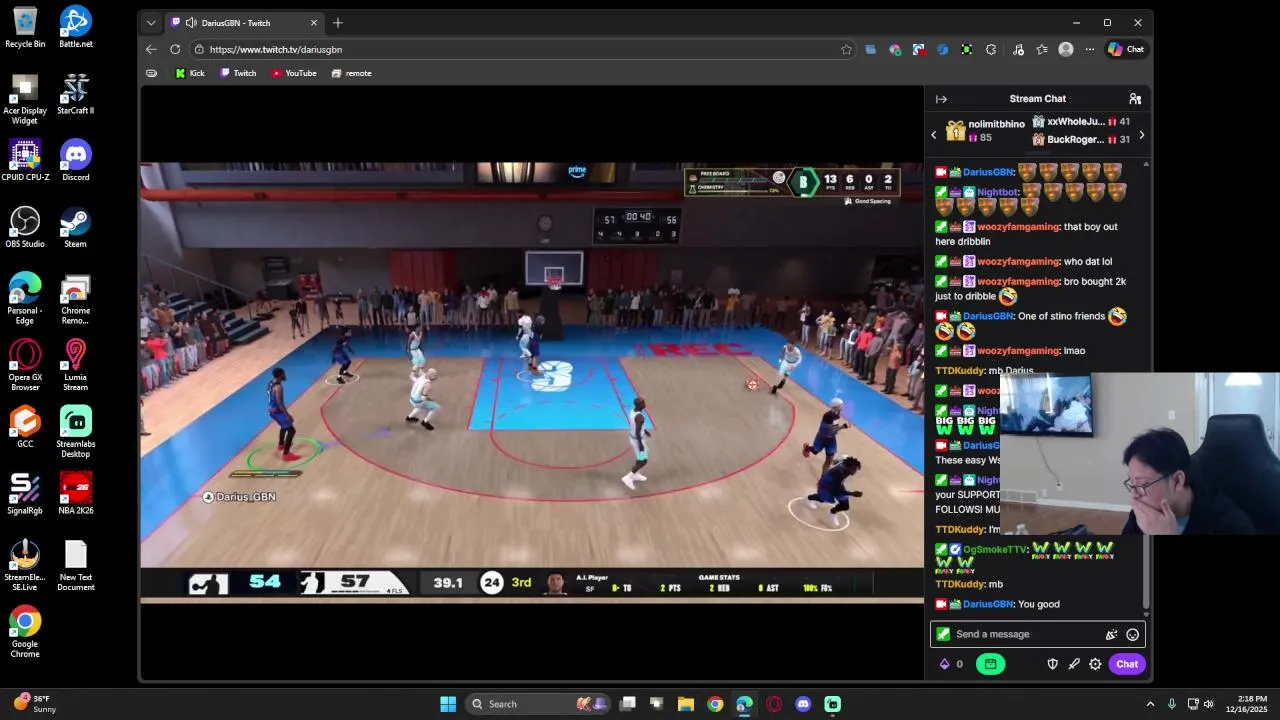Screen dimensions: 1280x720
Task: Open chat settings gear
Action: click(x=1095, y=664)
